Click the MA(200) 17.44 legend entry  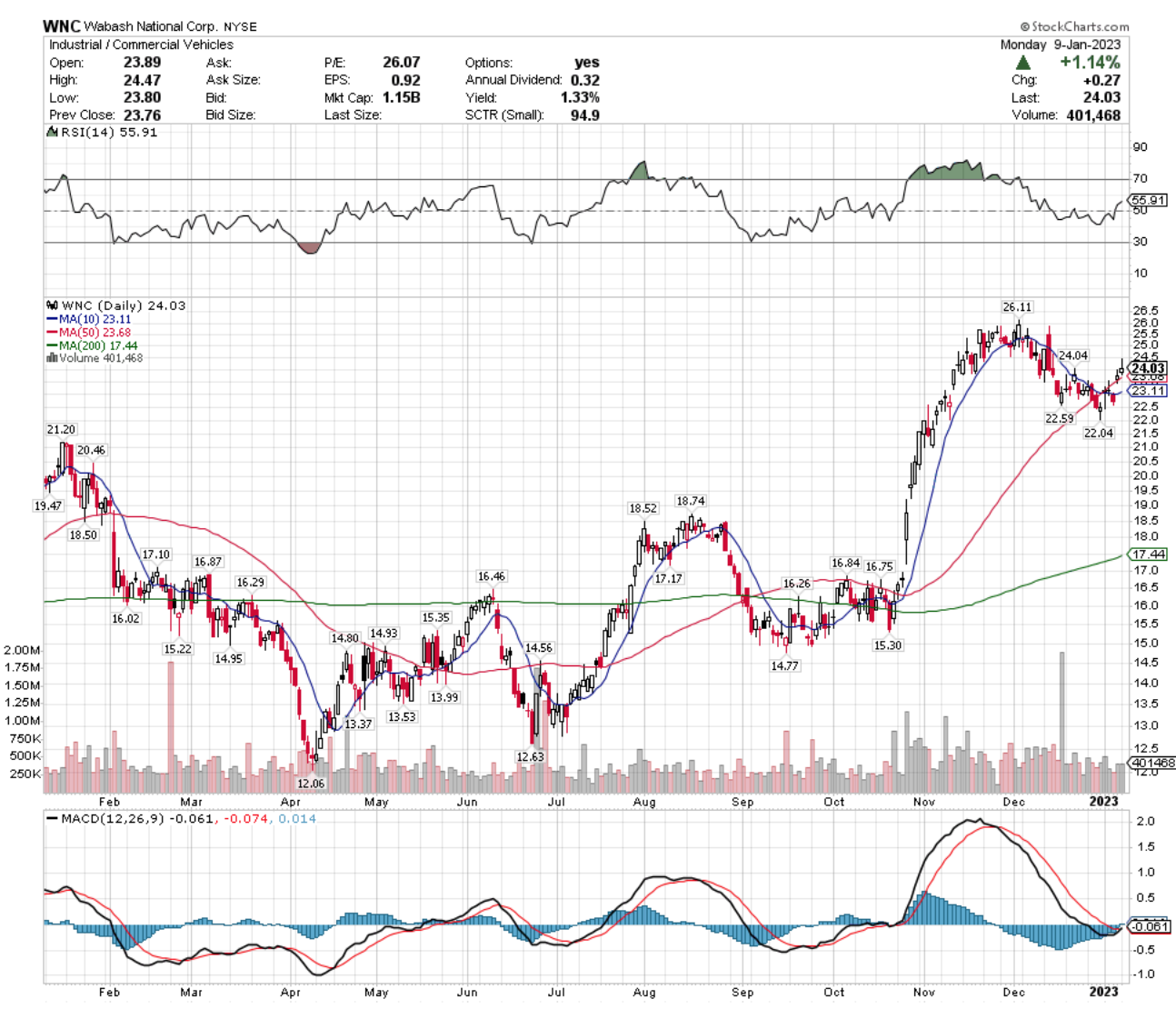click(92, 345)
